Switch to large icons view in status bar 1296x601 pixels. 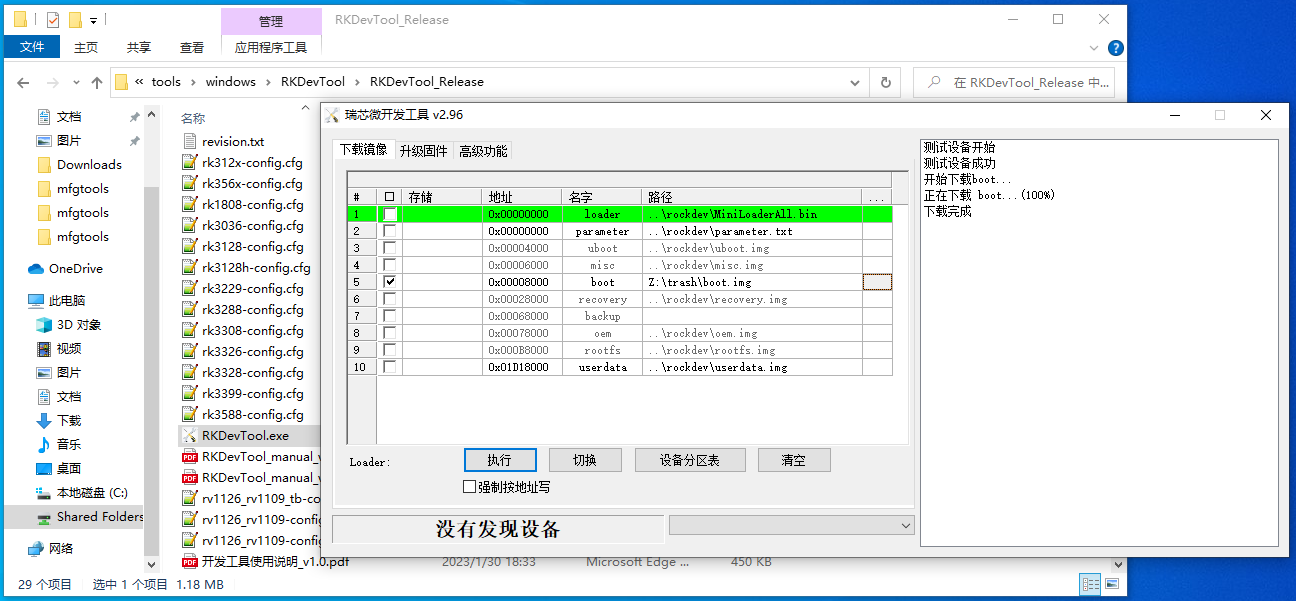point(1111,584)
